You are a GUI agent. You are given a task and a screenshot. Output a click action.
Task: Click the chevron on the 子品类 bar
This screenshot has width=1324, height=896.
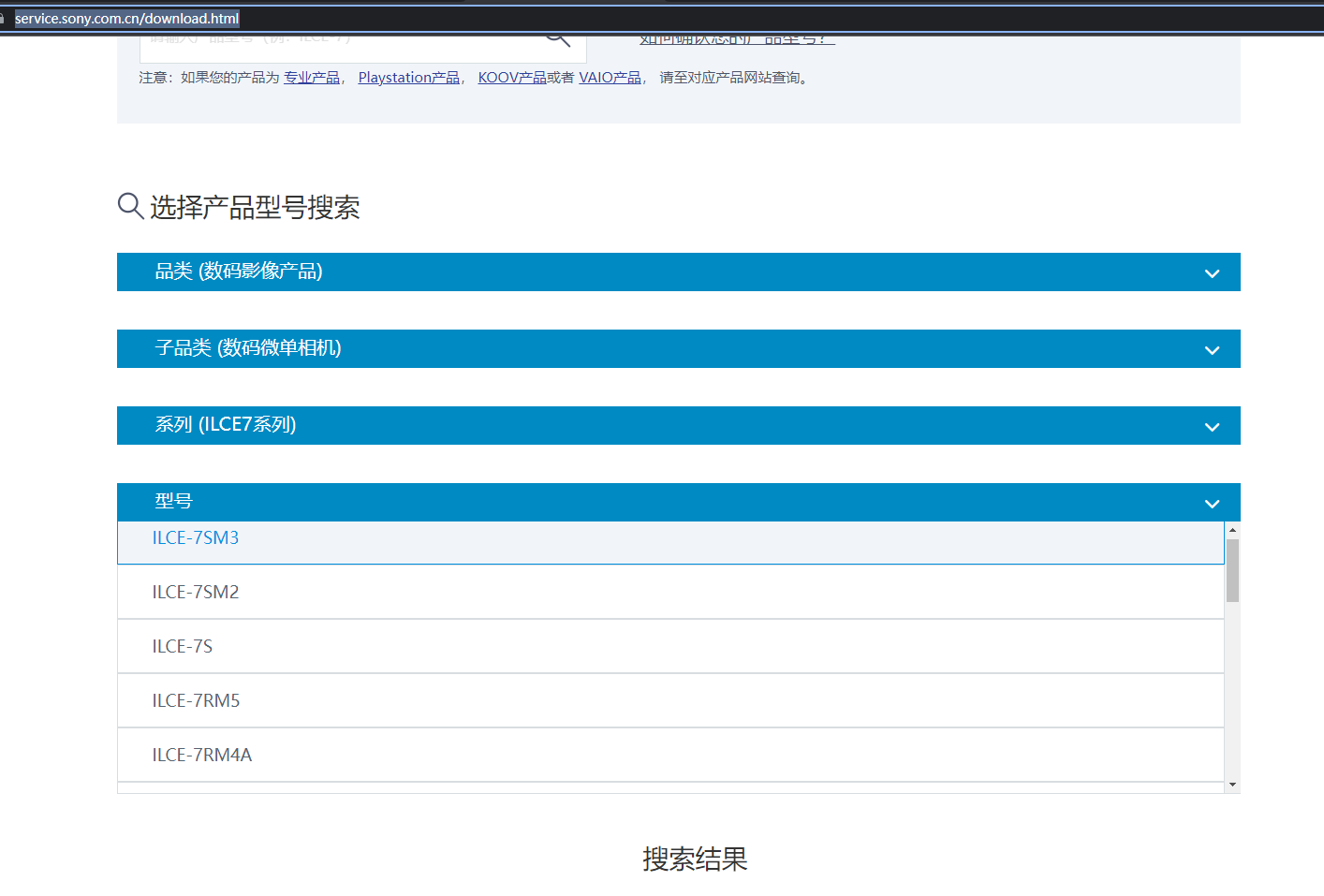coord(1212,350)
